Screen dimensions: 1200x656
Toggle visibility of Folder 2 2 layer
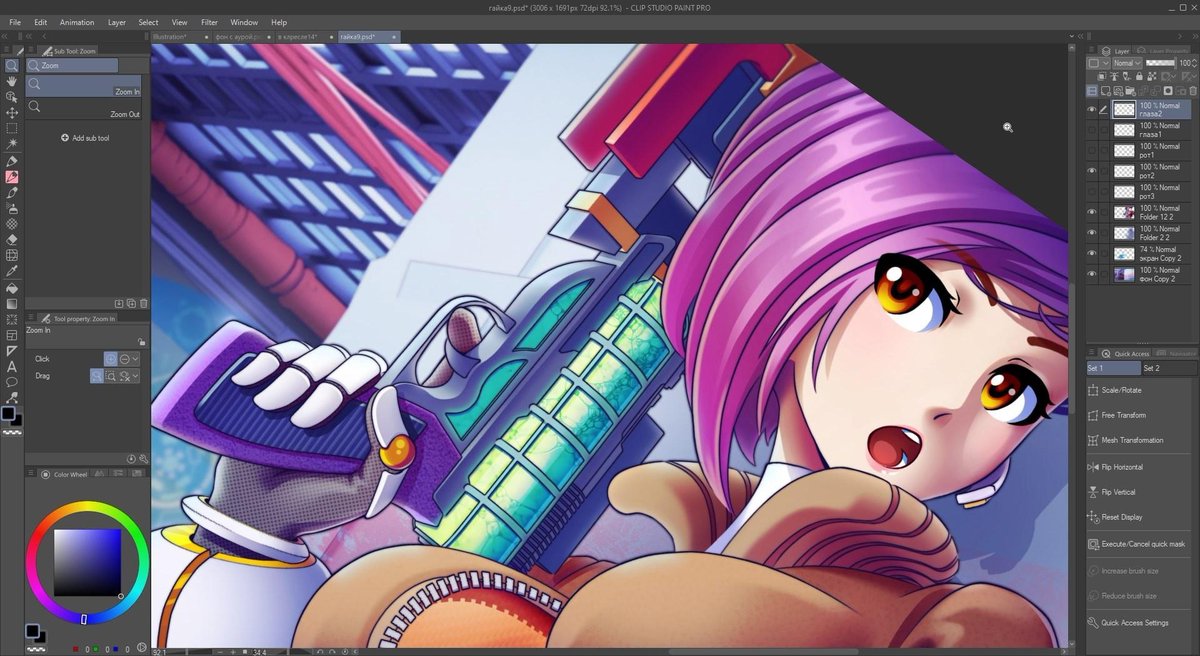(x=1092, y=233)
